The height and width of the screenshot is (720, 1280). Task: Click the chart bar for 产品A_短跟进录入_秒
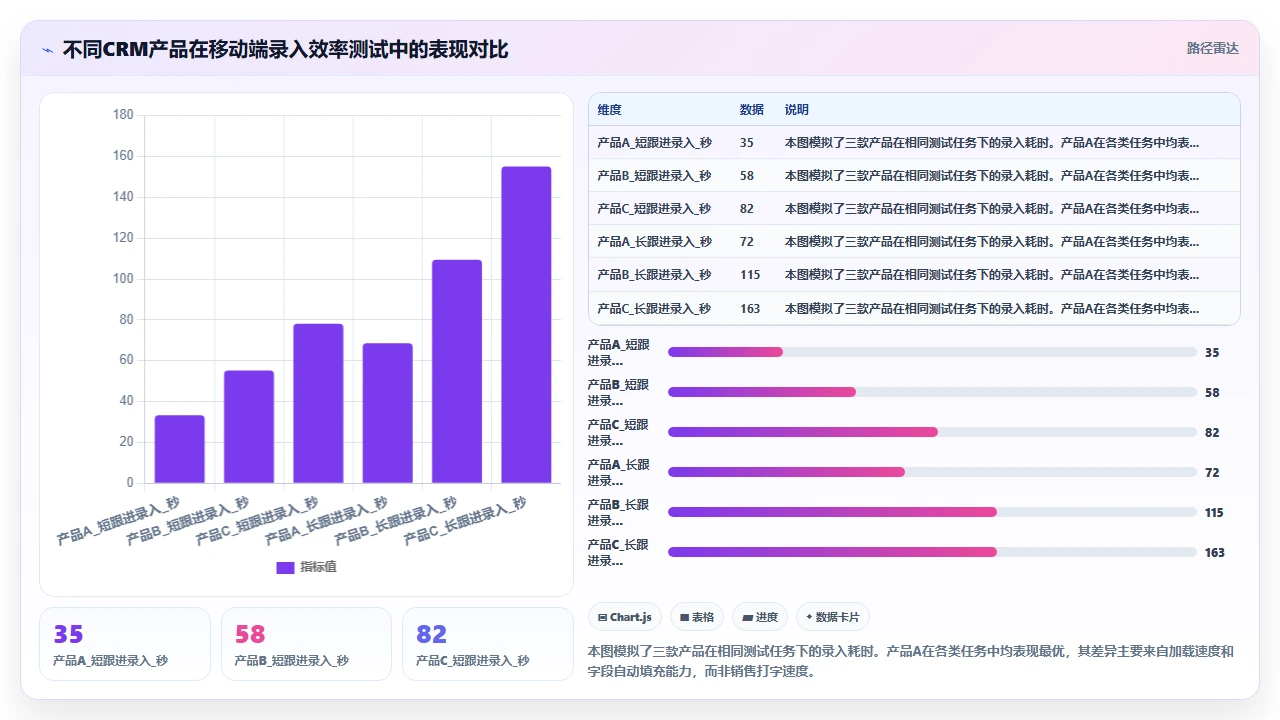pyautogui.click(x=180, y=449)
